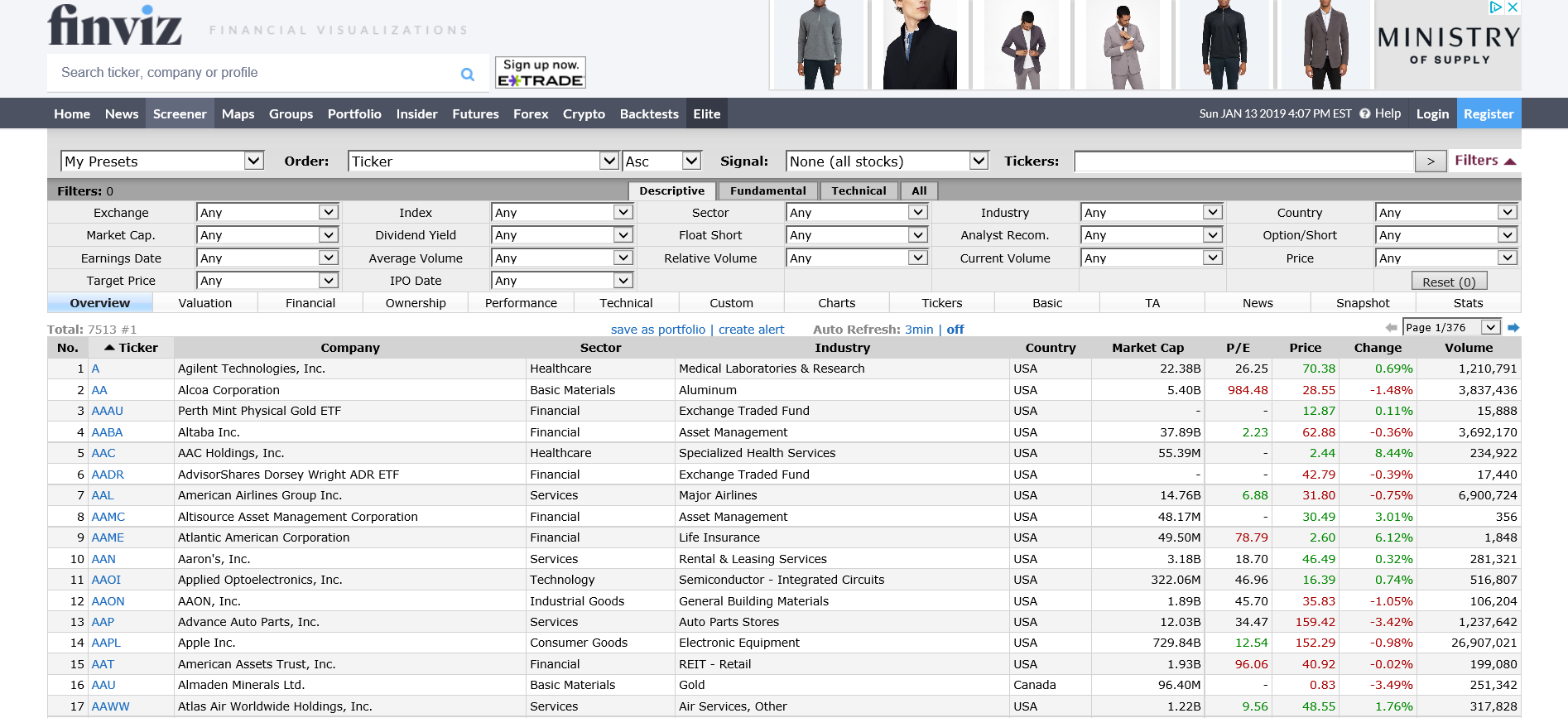Switch to Technical filter tab
This screenshot has height=718, width=1568.
click(859, 190)
